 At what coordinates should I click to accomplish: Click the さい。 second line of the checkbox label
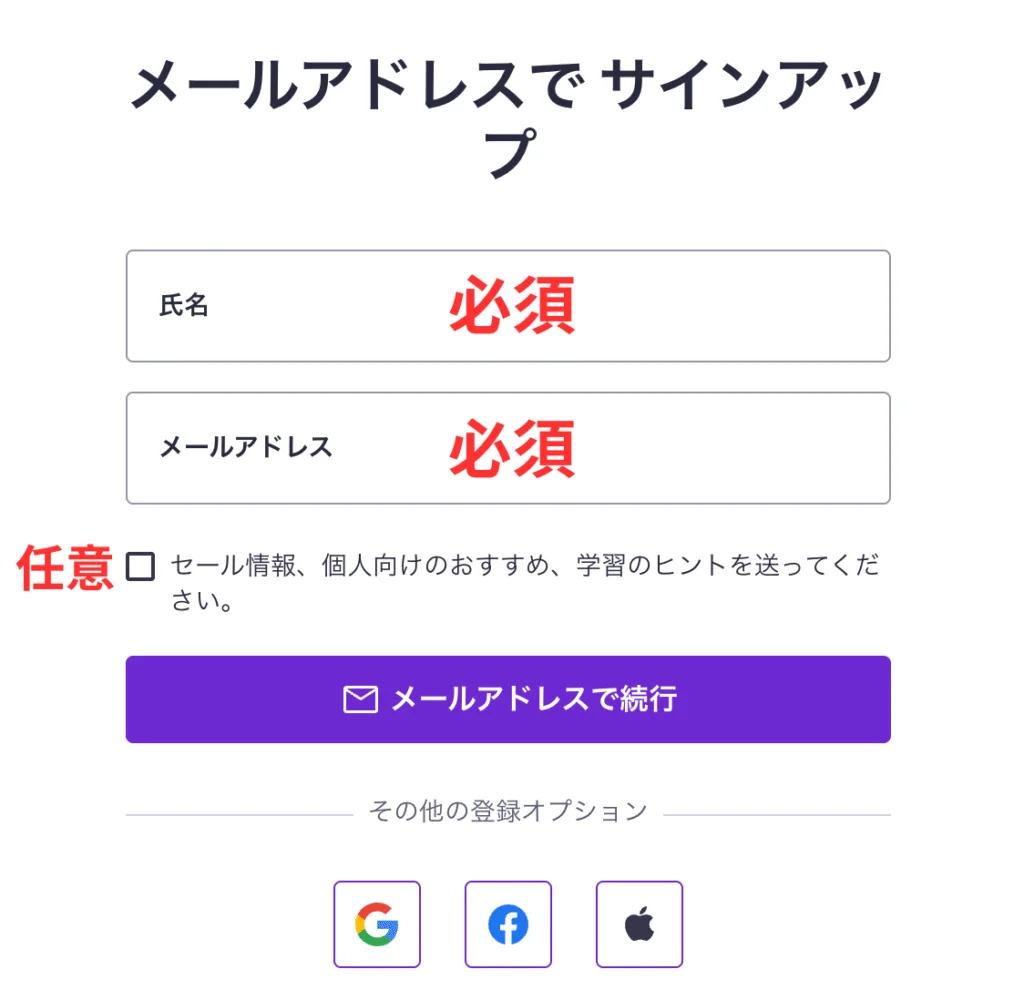(202, 603)
